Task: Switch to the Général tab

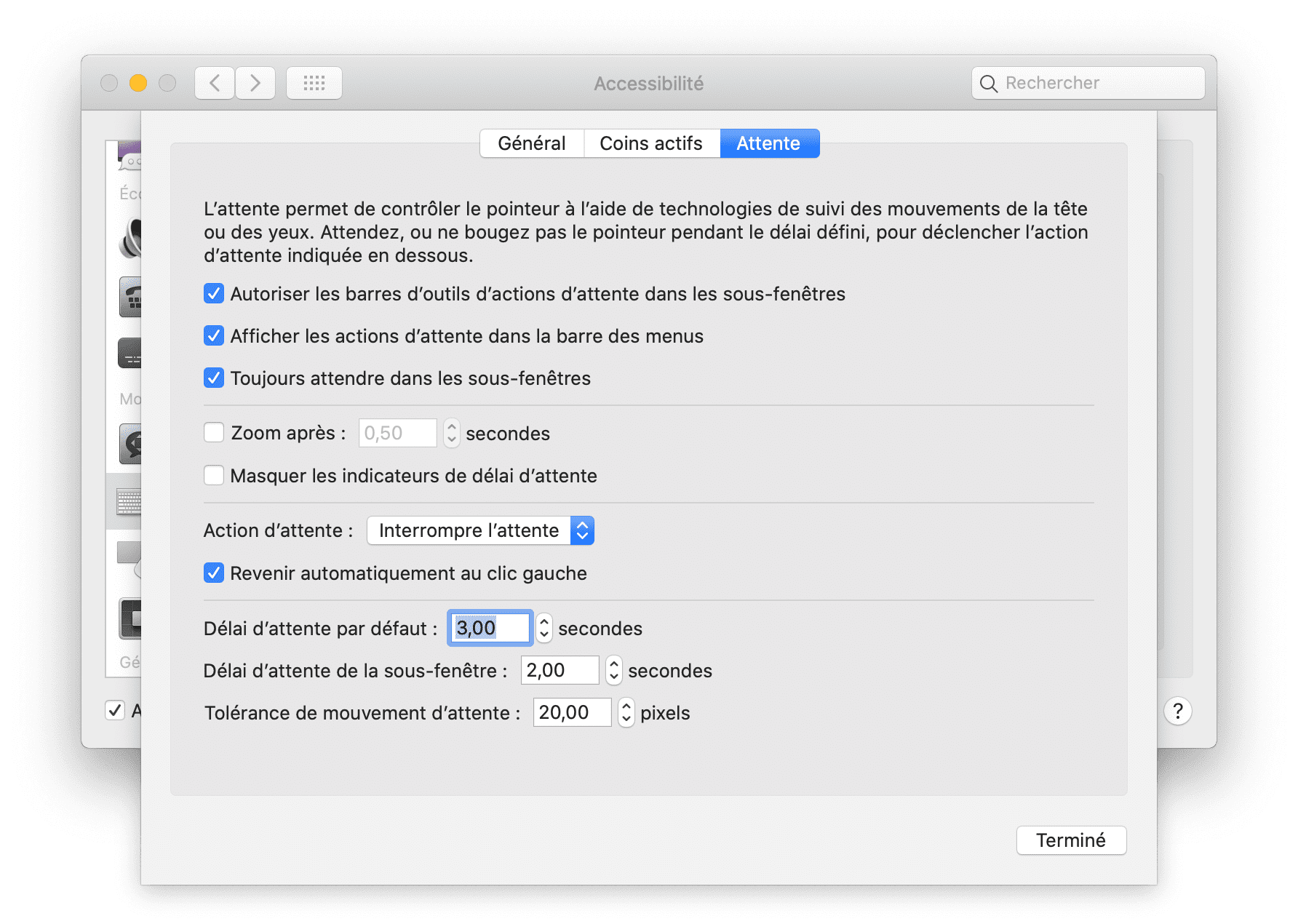Action: (x=532, y=143)
